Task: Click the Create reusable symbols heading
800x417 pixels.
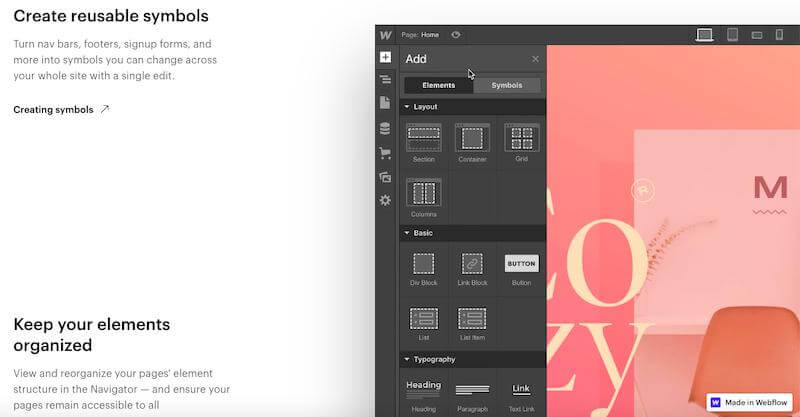Action: [x=111, y=16]
